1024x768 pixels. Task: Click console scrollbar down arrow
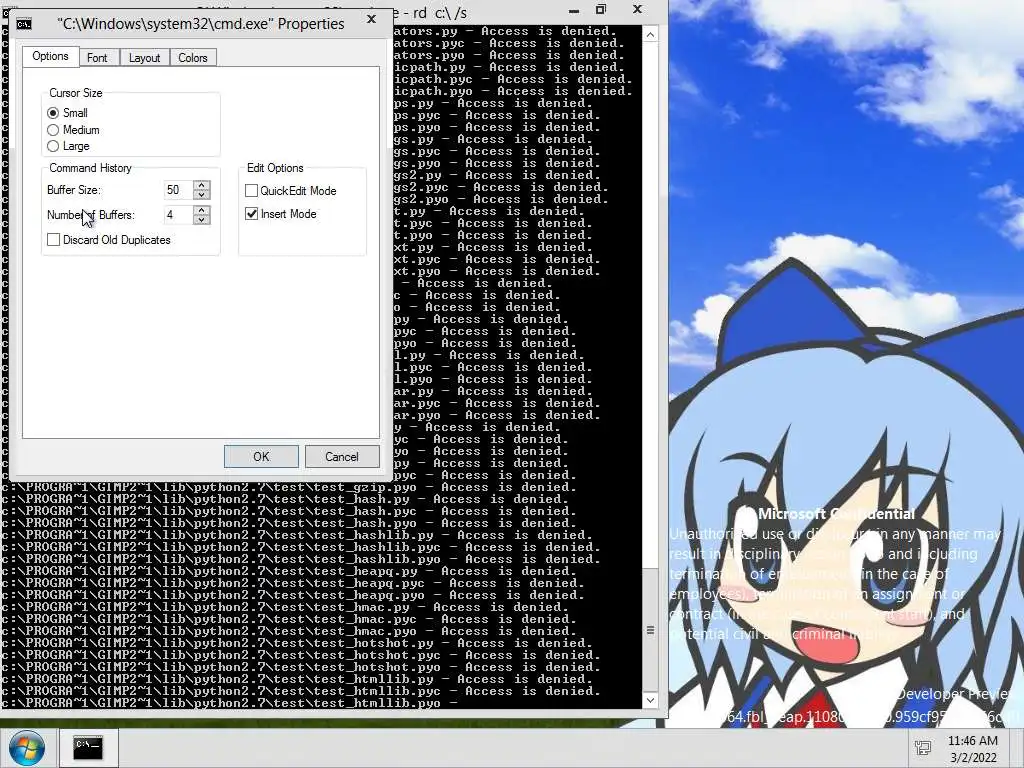[650, 700]
